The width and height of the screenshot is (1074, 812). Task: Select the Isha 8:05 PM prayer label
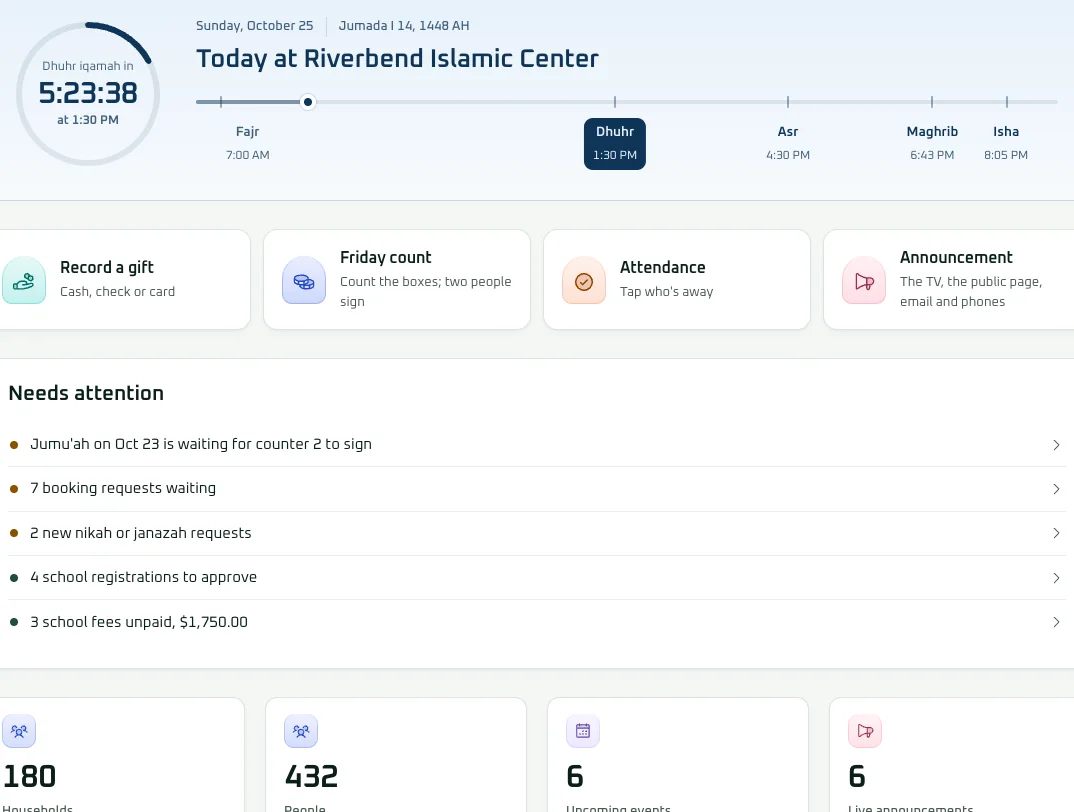coord(1006,143)
